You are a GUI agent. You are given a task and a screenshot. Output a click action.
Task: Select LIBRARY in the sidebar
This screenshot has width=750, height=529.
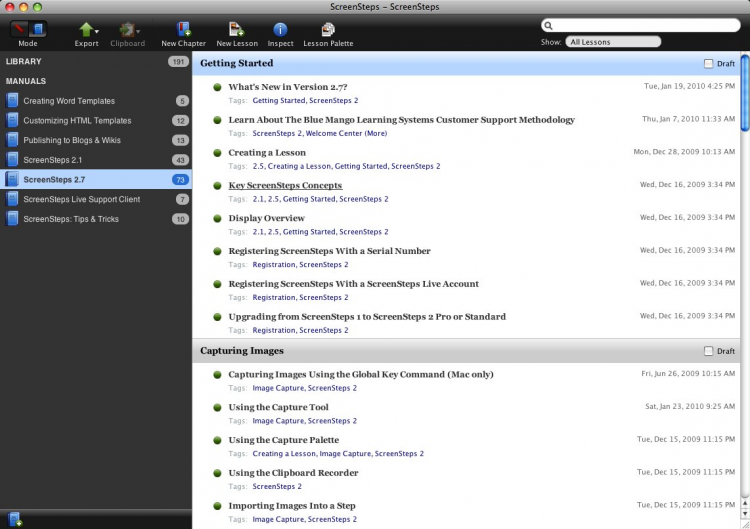point(23,62)
